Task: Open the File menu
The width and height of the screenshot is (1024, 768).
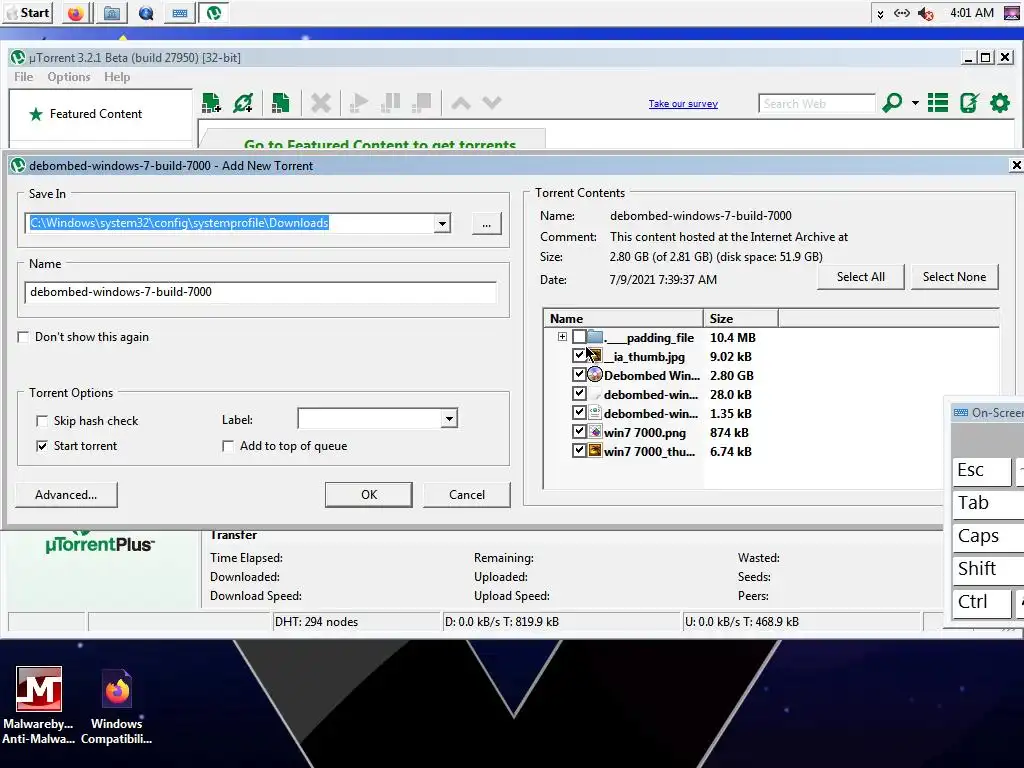Action: click(x=24, y=77)
